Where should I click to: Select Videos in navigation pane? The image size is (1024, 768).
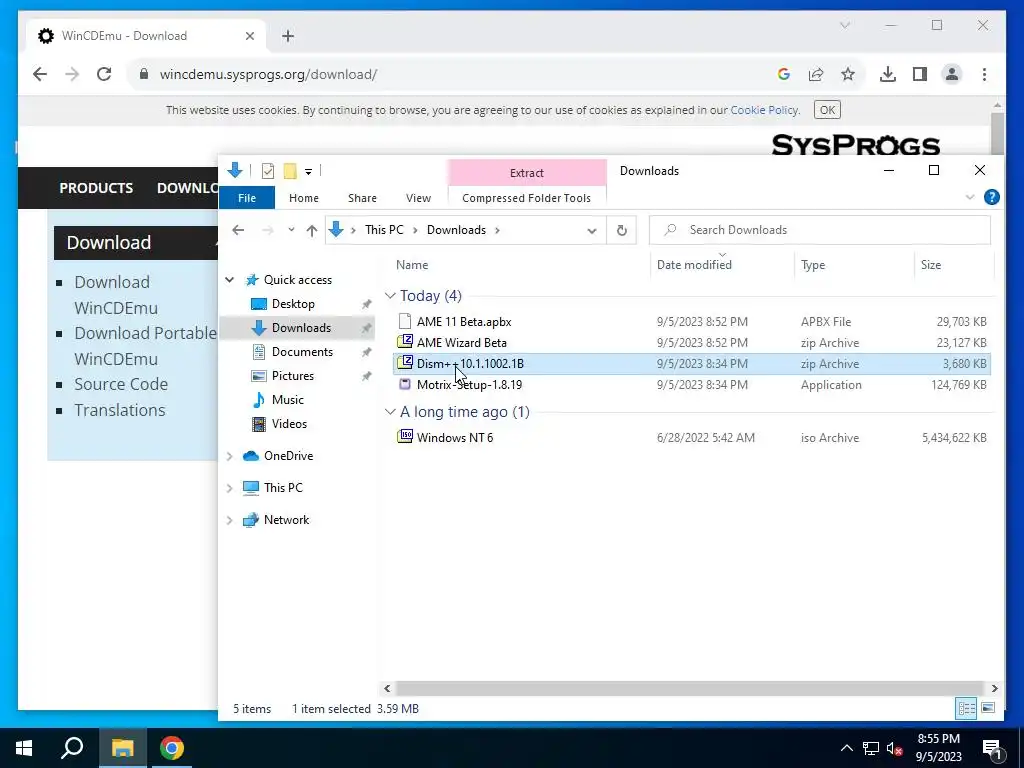click(289, 424)
